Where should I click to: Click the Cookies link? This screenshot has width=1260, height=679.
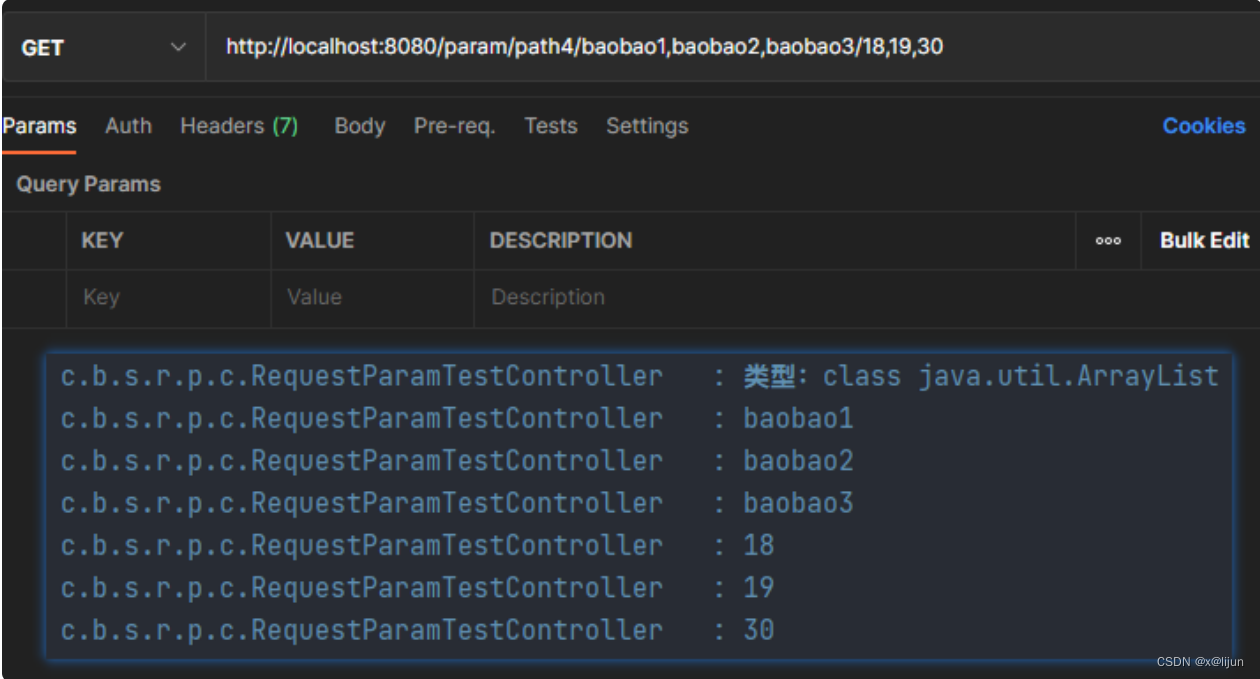1203,126
